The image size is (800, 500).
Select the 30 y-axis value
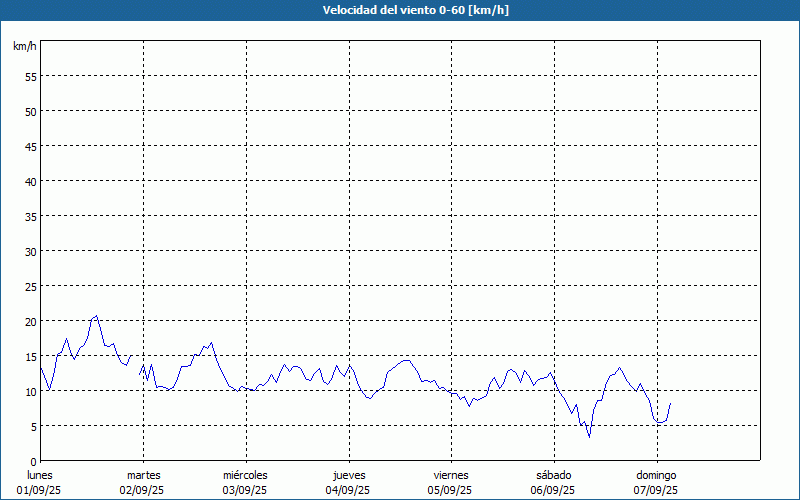point(31,252)
